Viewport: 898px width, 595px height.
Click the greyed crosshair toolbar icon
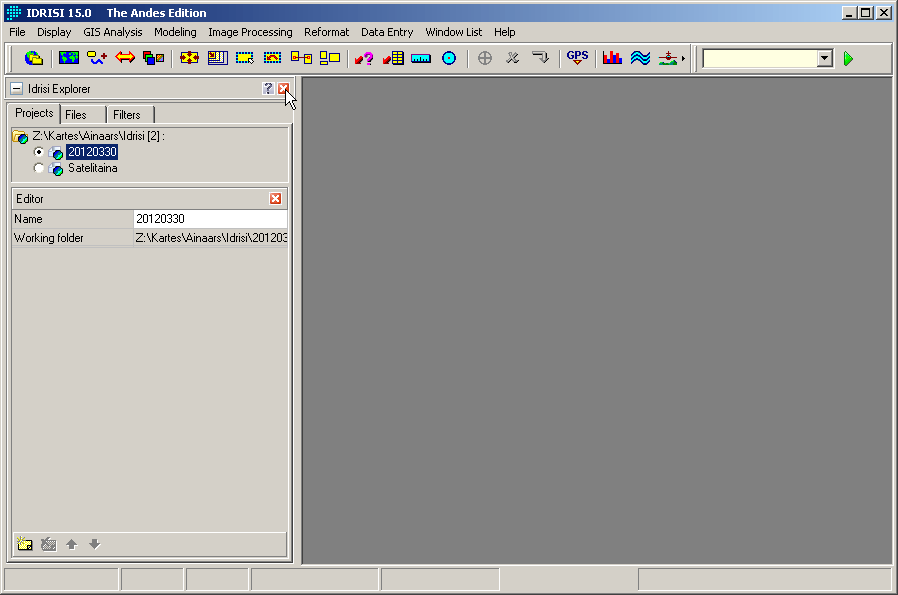point(485,58)
